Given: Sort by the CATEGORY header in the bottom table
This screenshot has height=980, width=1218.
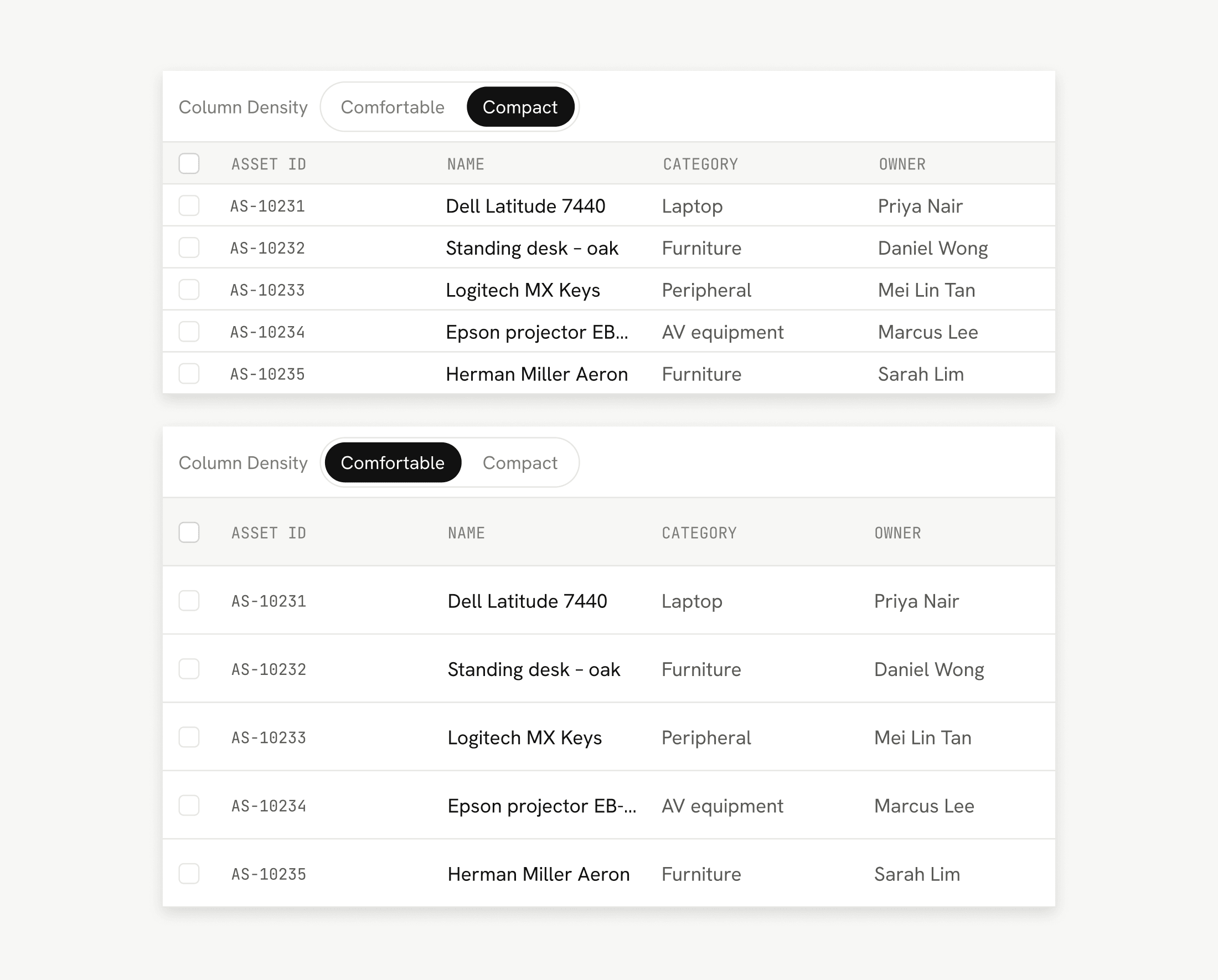Looking at the screenshot, I should coord(699,533).
